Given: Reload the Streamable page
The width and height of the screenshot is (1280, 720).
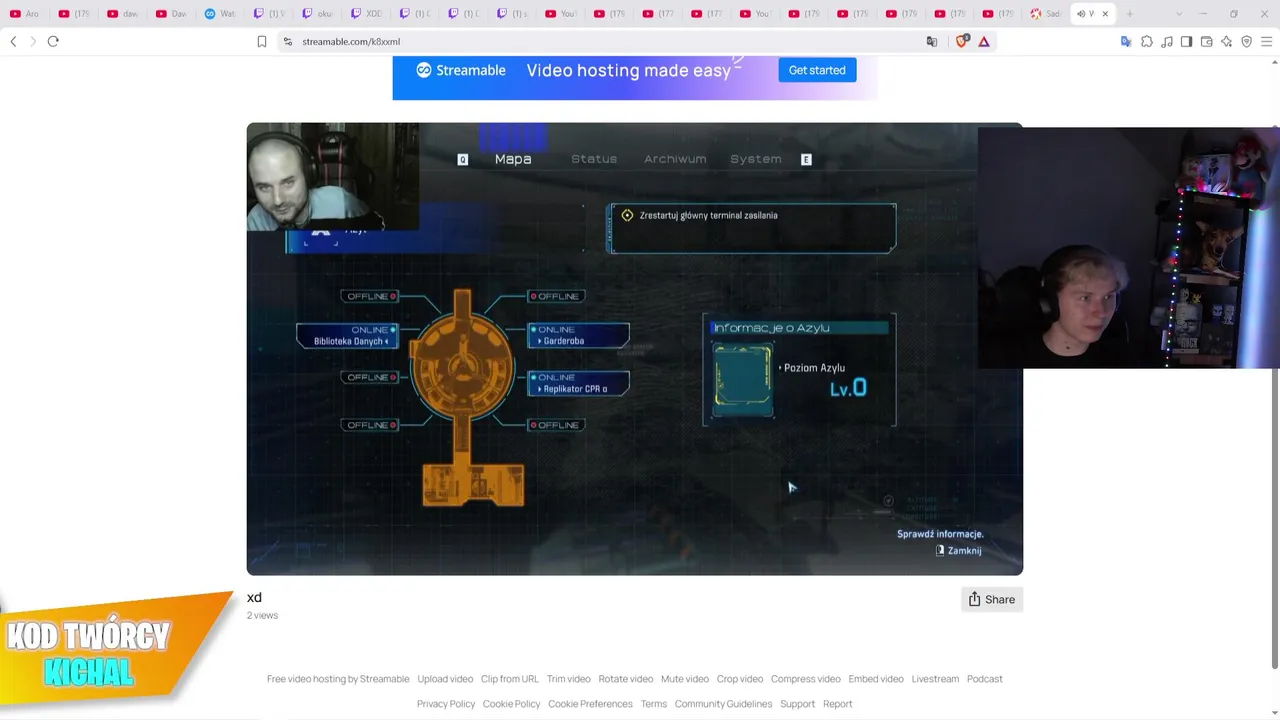Looking at the screenshot, I should point(53,41).
